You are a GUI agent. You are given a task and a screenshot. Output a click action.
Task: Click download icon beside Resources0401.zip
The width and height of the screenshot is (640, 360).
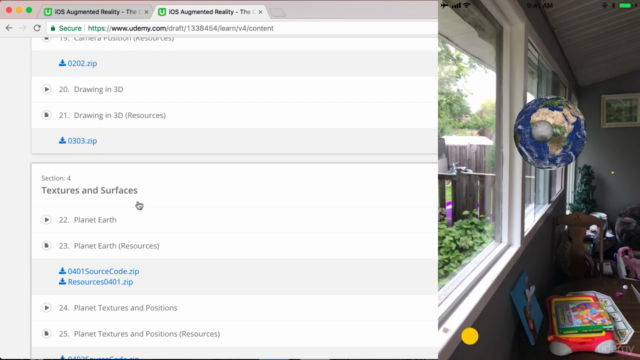(x=62, y=282)
